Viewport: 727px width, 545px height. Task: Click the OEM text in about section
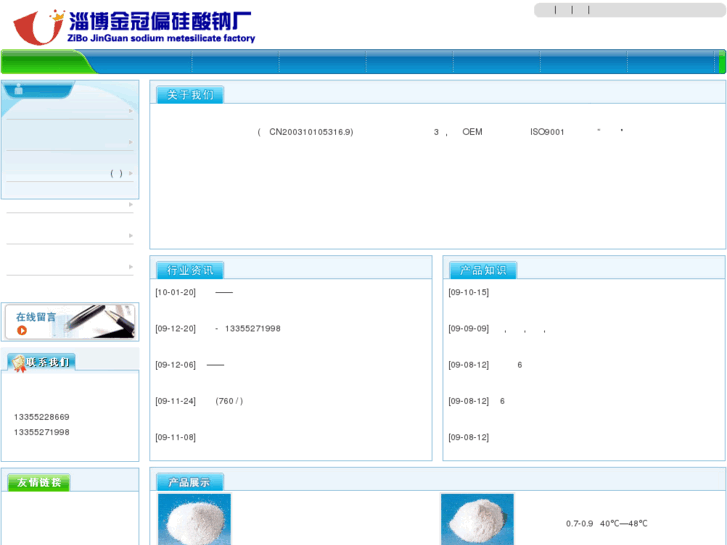pos(472,132)
